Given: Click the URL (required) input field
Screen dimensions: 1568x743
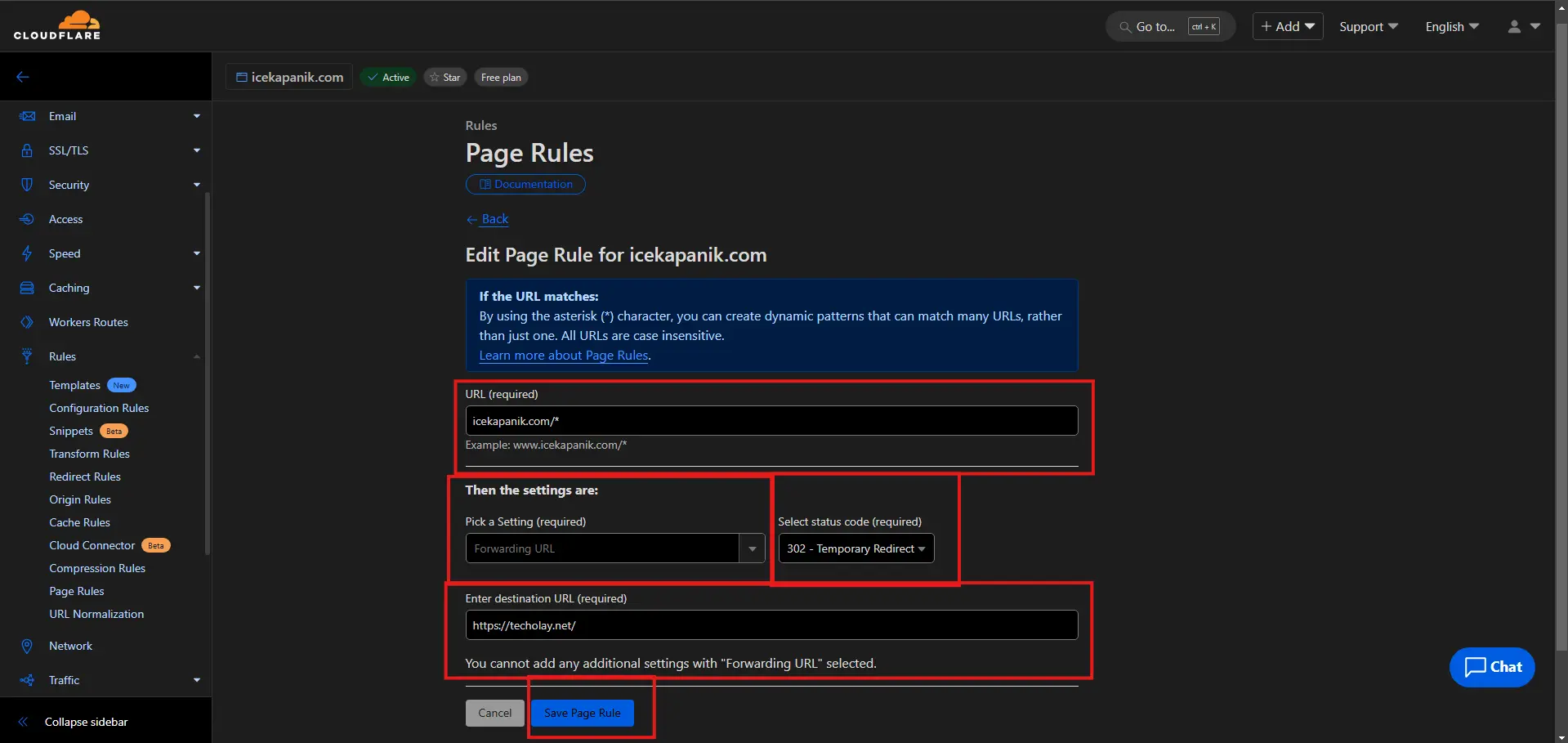Looking at the screenshot, I should coord(771,421).
